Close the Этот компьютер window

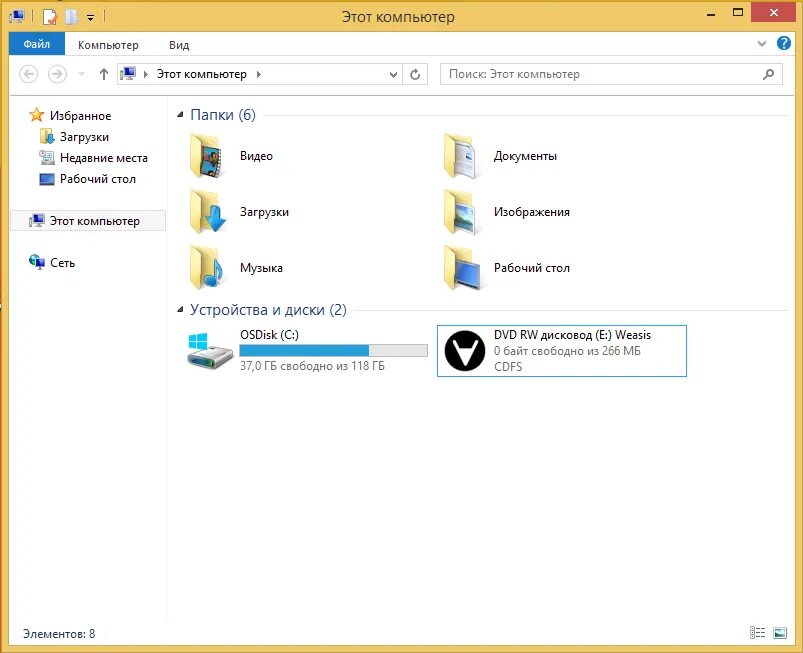[773, 13]
